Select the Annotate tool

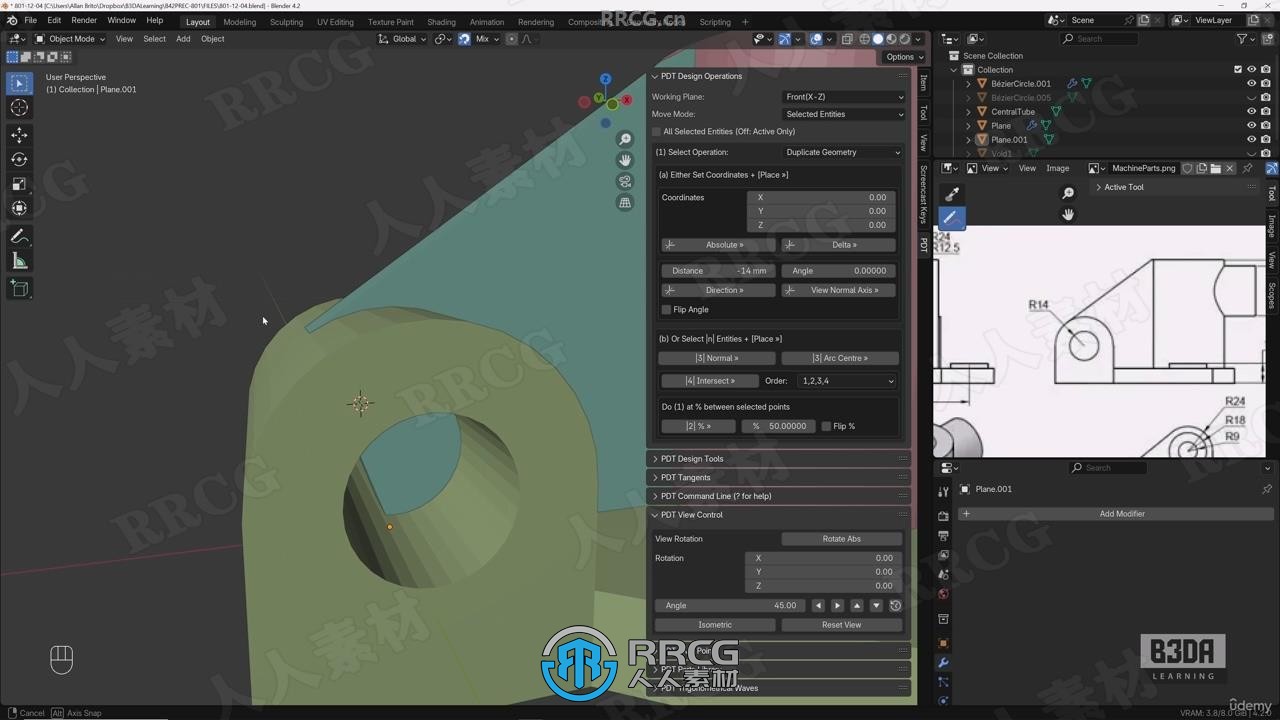pyautogui.click(x=19, y=237)
